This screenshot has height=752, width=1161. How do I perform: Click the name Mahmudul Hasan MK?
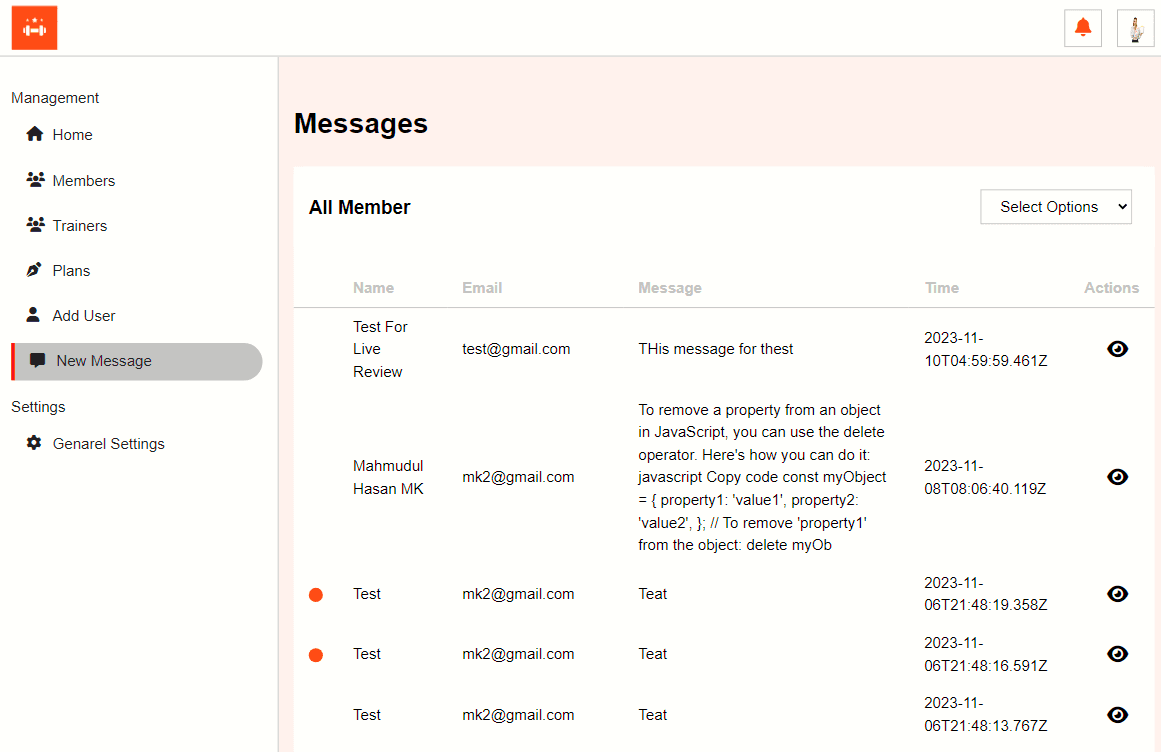(x=388, y=477)
